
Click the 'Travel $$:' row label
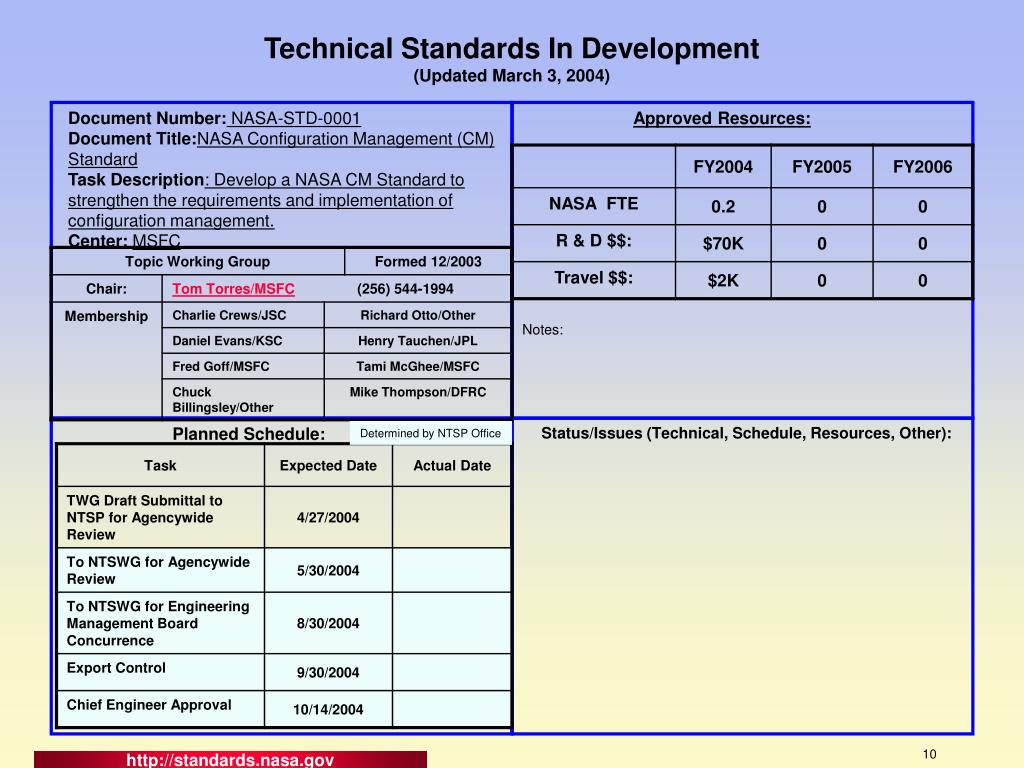593,278
